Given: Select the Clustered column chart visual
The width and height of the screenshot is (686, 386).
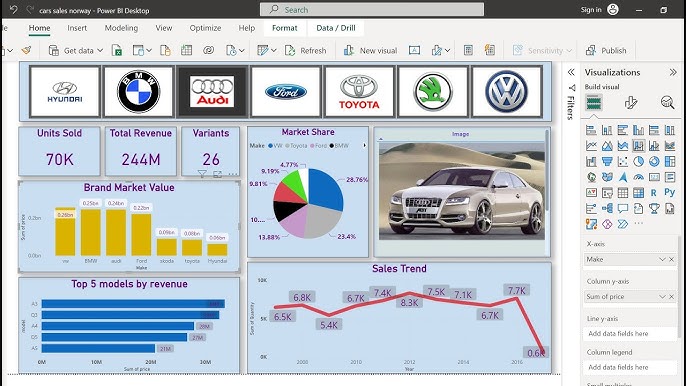Looking at the screenshot, I should pos(638,130).
